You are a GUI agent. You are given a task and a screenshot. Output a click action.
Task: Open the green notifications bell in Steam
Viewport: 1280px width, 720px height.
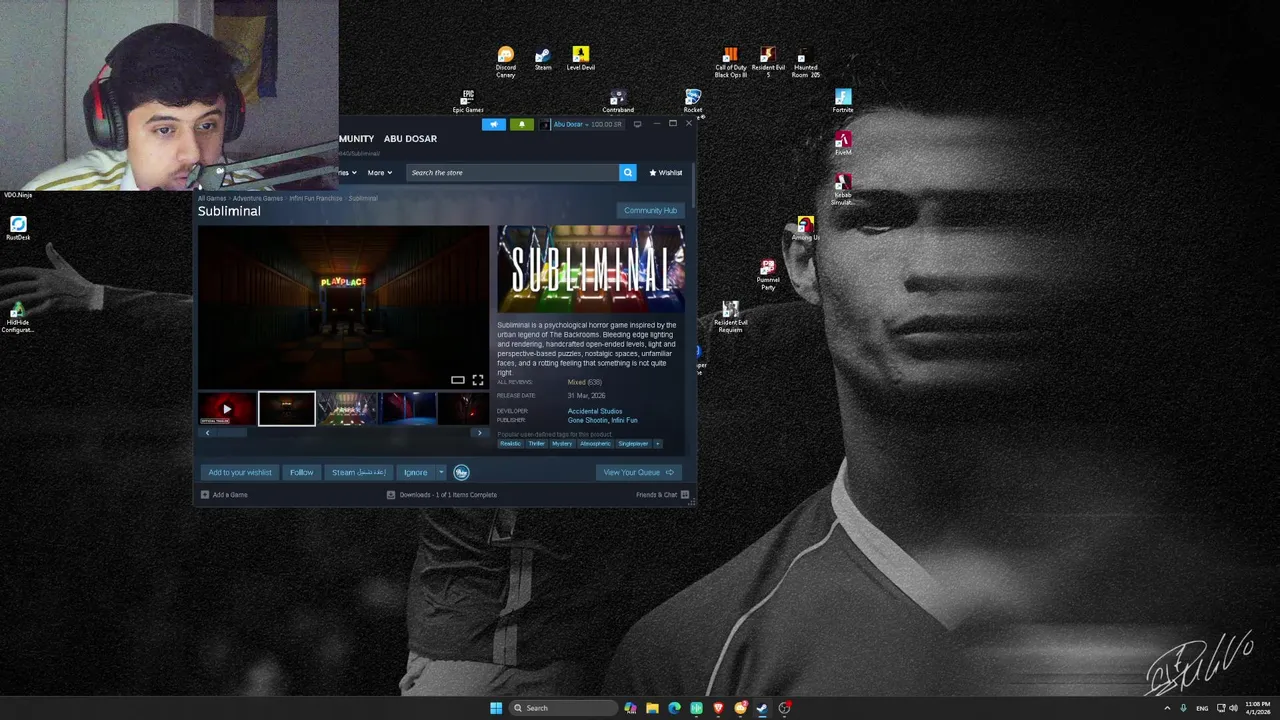(521, 124)
